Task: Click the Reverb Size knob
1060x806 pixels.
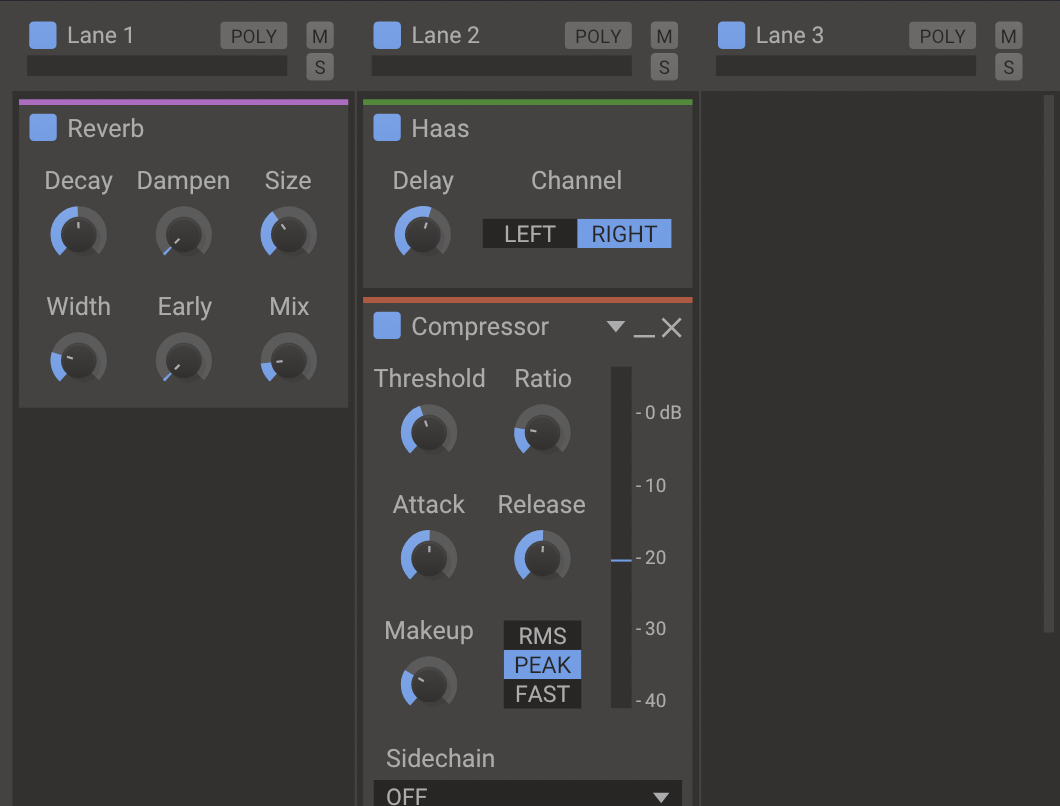Action: click(289, 235)
